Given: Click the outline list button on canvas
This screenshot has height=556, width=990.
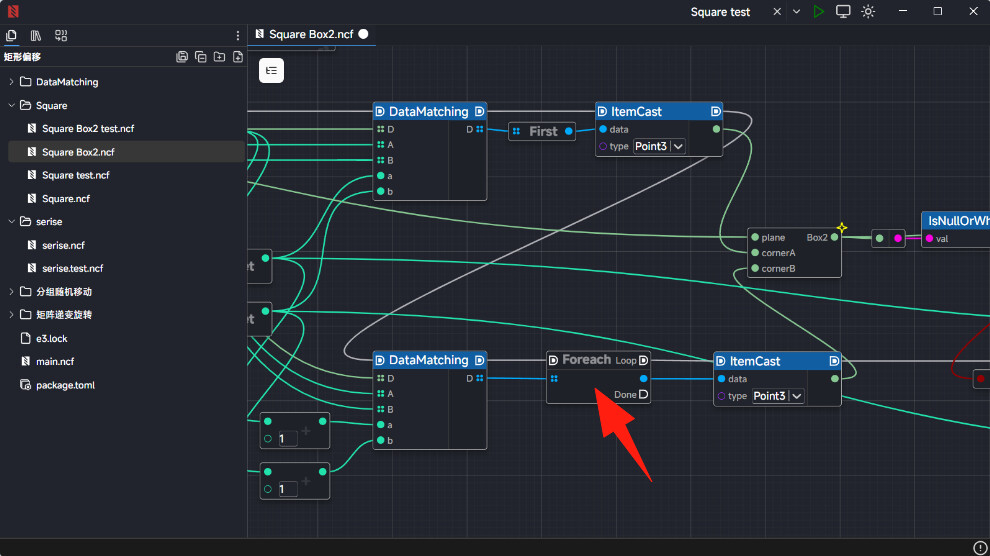Looking at the screenshot, I should (x=272, y=70).
